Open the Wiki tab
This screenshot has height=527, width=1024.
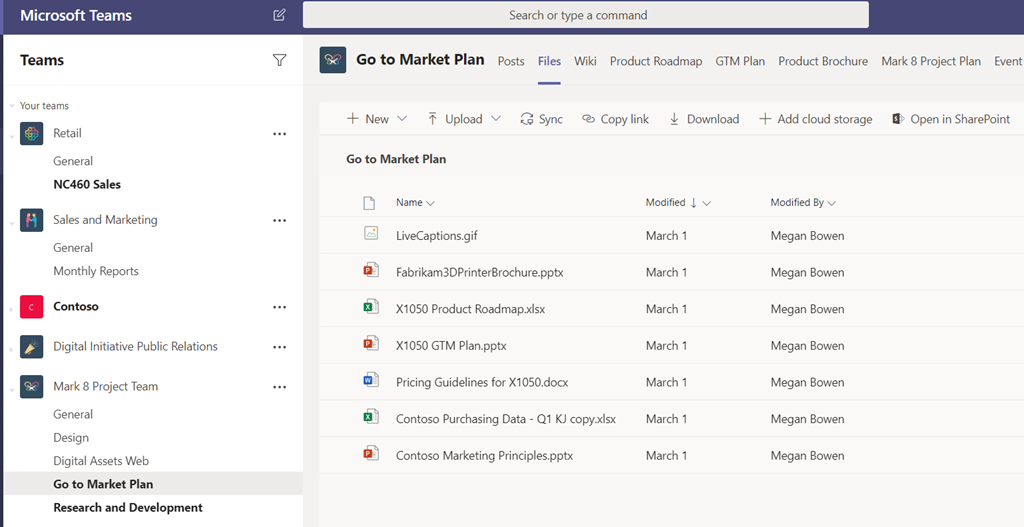pyautogui.click(x=585, y=61)
